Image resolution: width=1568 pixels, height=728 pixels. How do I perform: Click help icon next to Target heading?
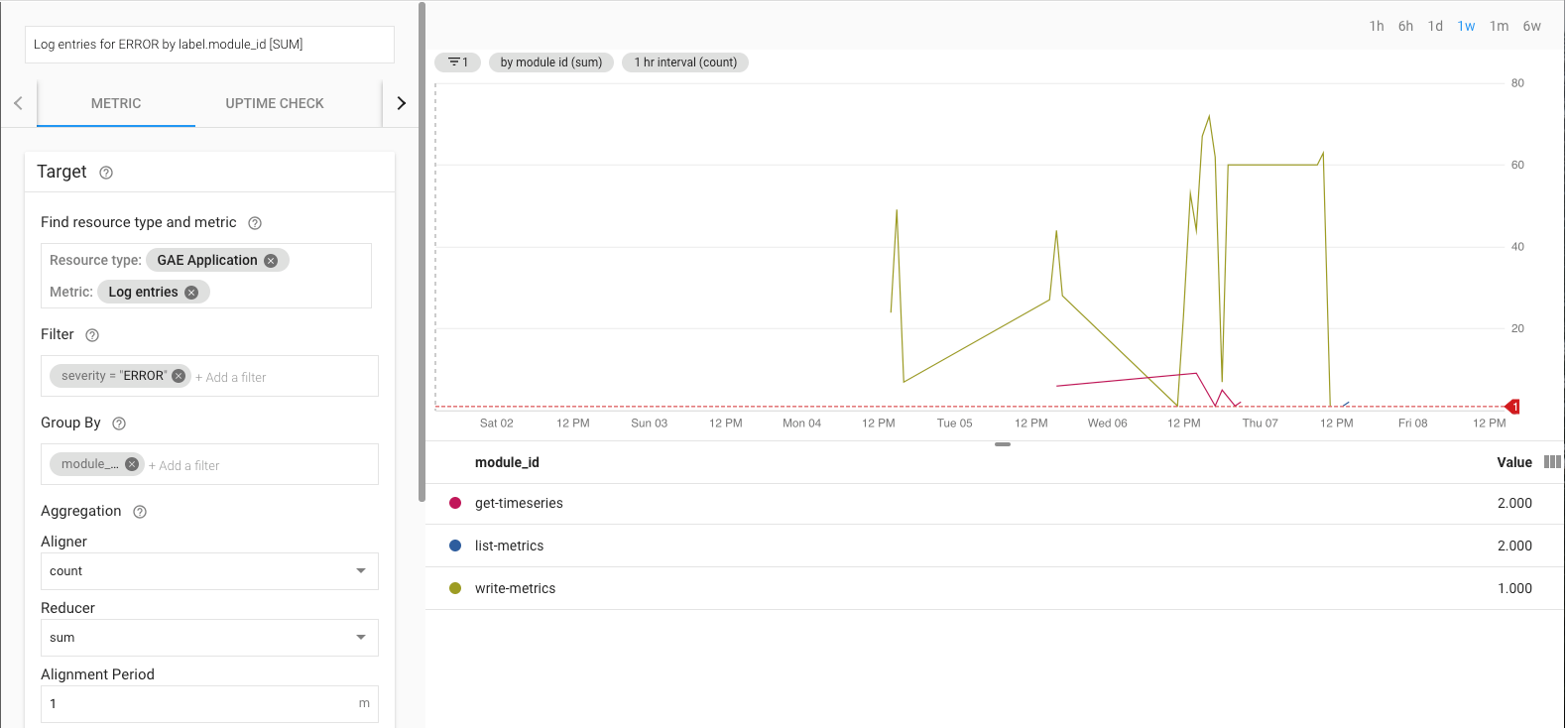(106, 173)
